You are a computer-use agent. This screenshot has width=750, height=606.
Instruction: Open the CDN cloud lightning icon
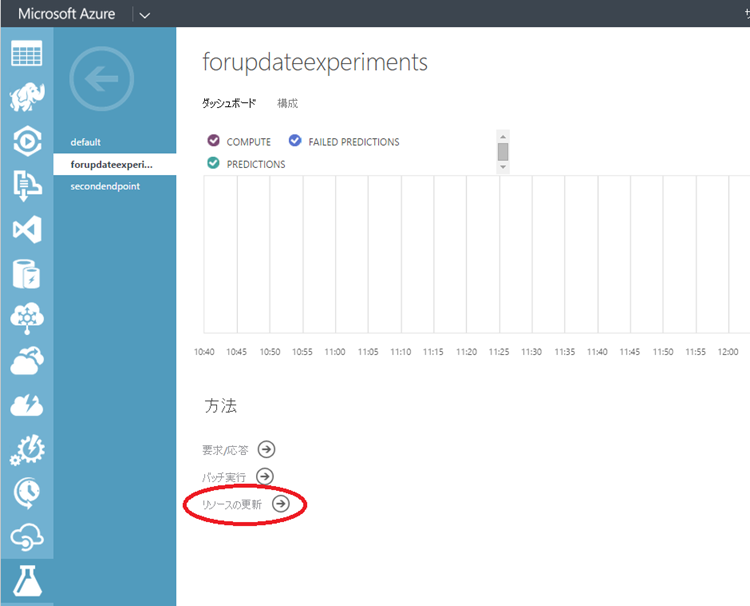(x=27, y=406)
